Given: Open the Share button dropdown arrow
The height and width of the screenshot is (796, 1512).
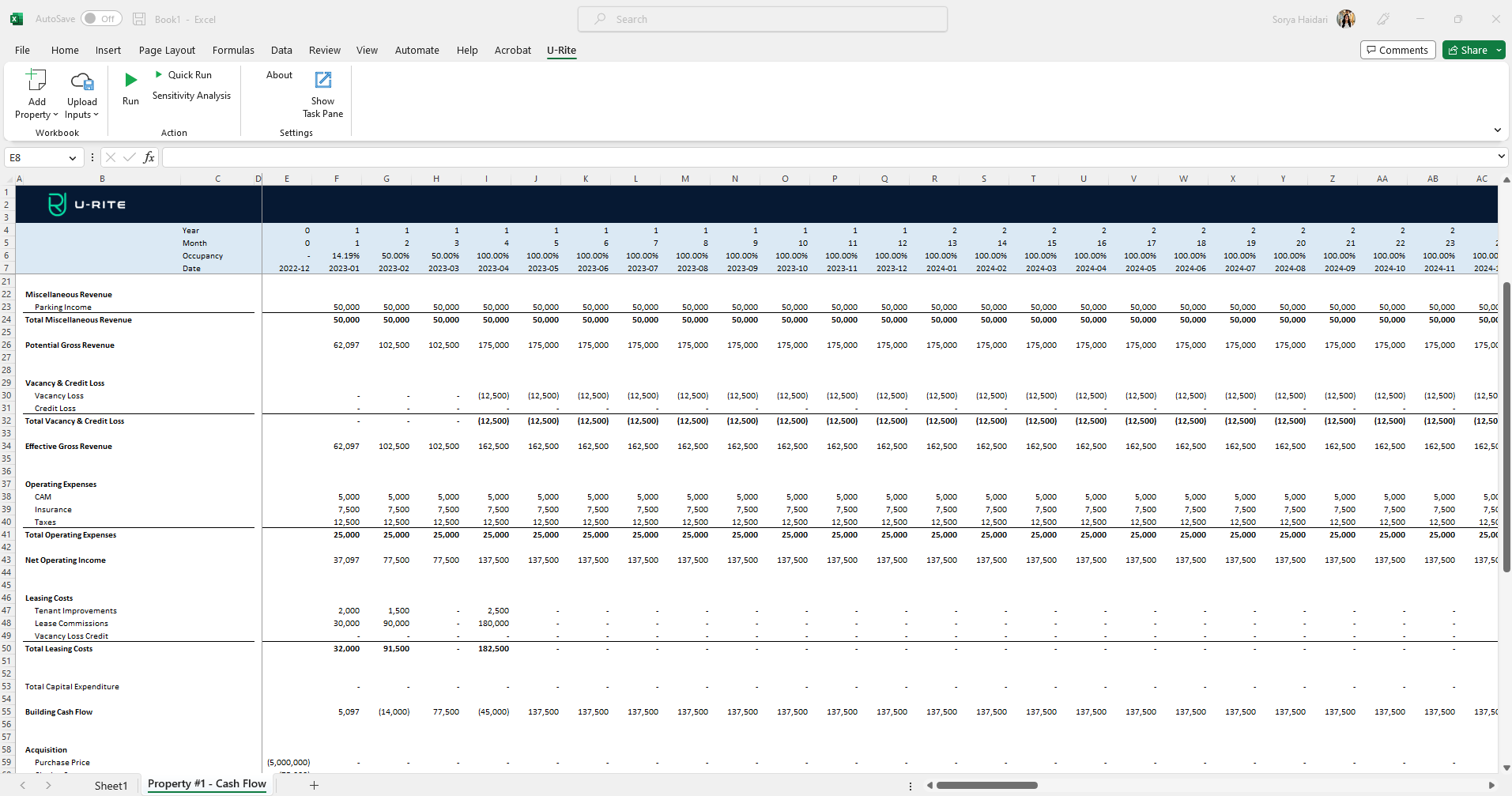Looking at the screenshot, I should click(1499, 50).
